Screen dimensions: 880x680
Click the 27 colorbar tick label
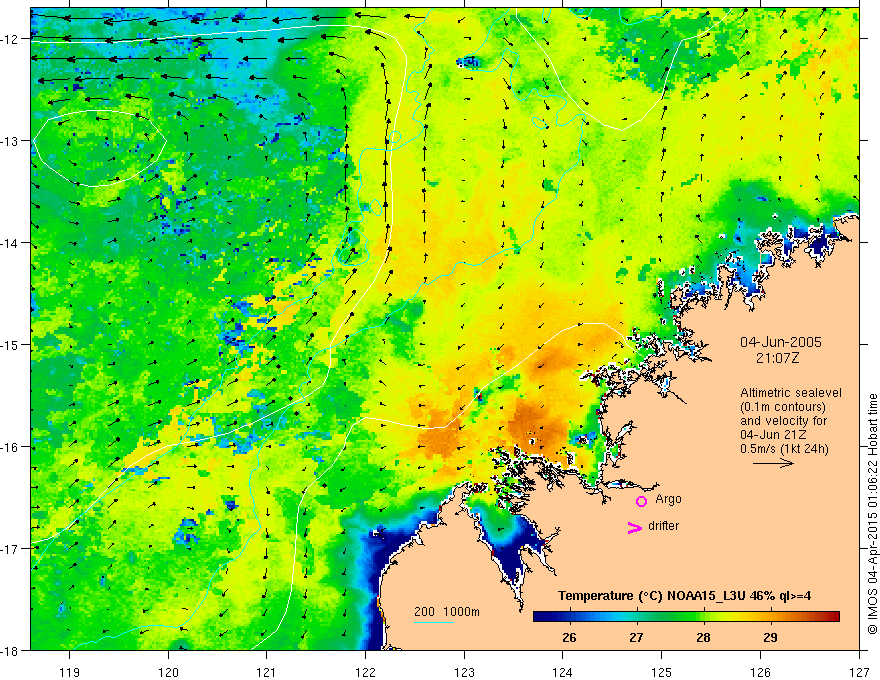(636, 637)
